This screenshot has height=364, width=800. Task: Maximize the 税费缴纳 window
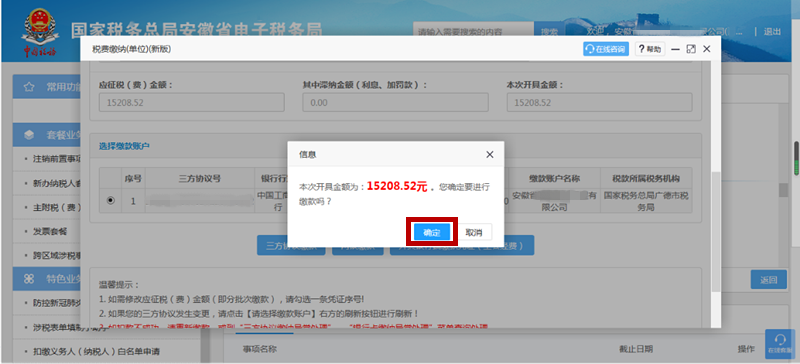point(691,50)
